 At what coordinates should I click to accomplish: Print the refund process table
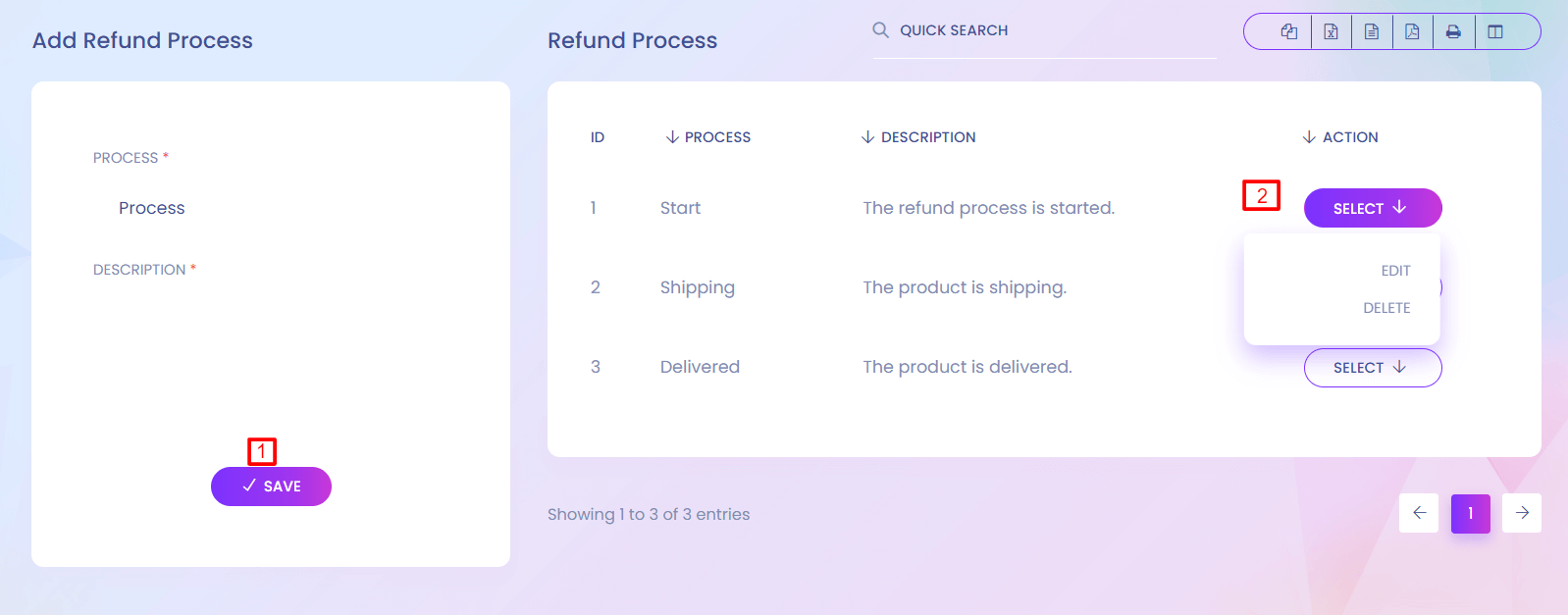coord(1453,31)
